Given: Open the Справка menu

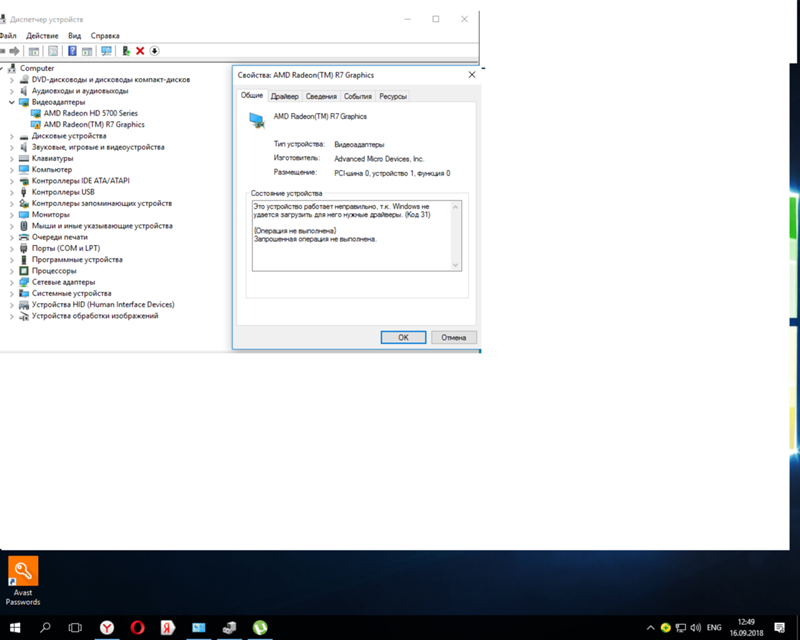Looking at the screenshot, I should (x=105, y=36).
